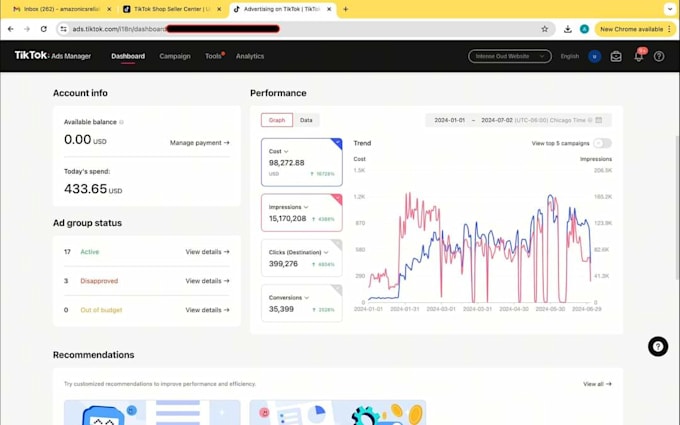Toggle the Conversions card corner checkmark
Viewport: 680px width, 425px height.
point(337,289)
